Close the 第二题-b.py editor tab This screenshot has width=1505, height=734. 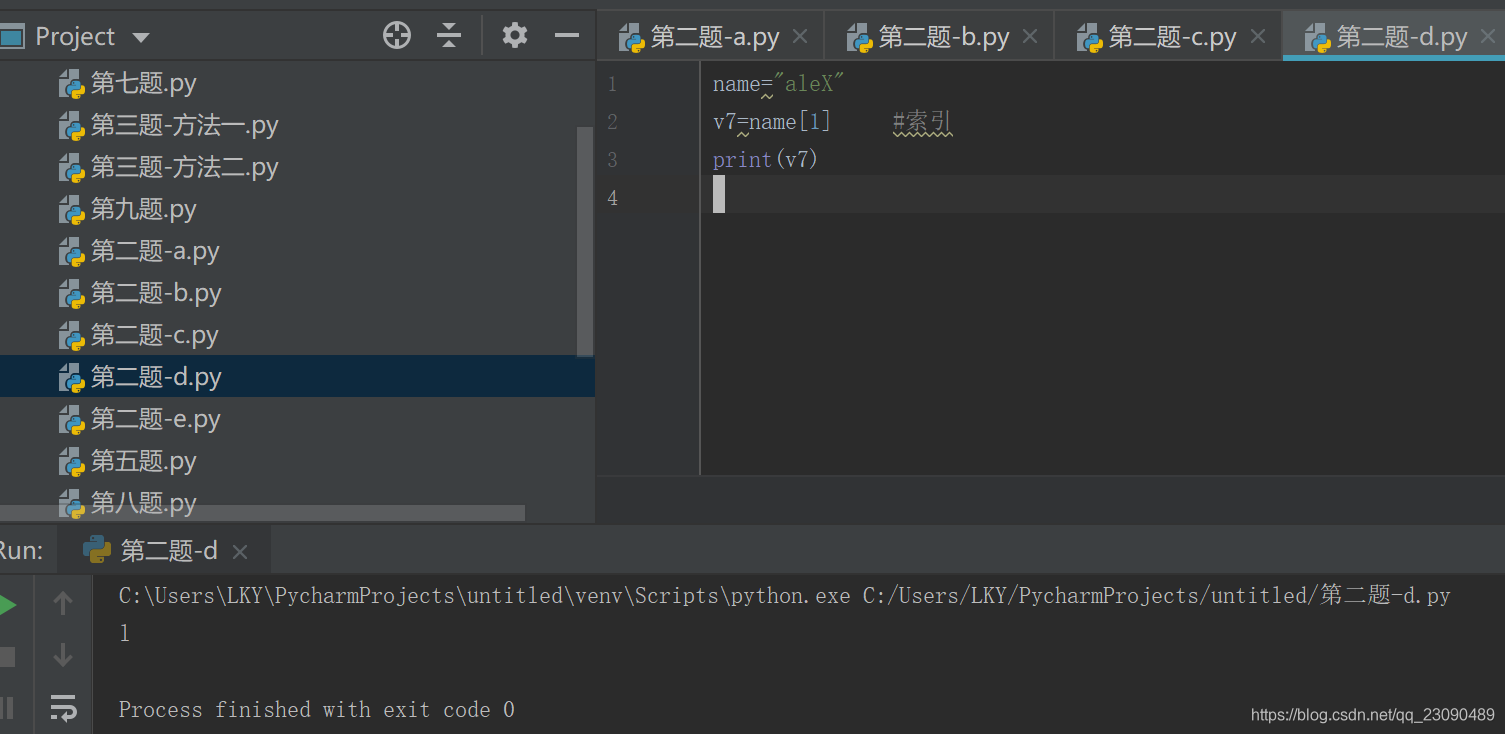(1030, 37)
